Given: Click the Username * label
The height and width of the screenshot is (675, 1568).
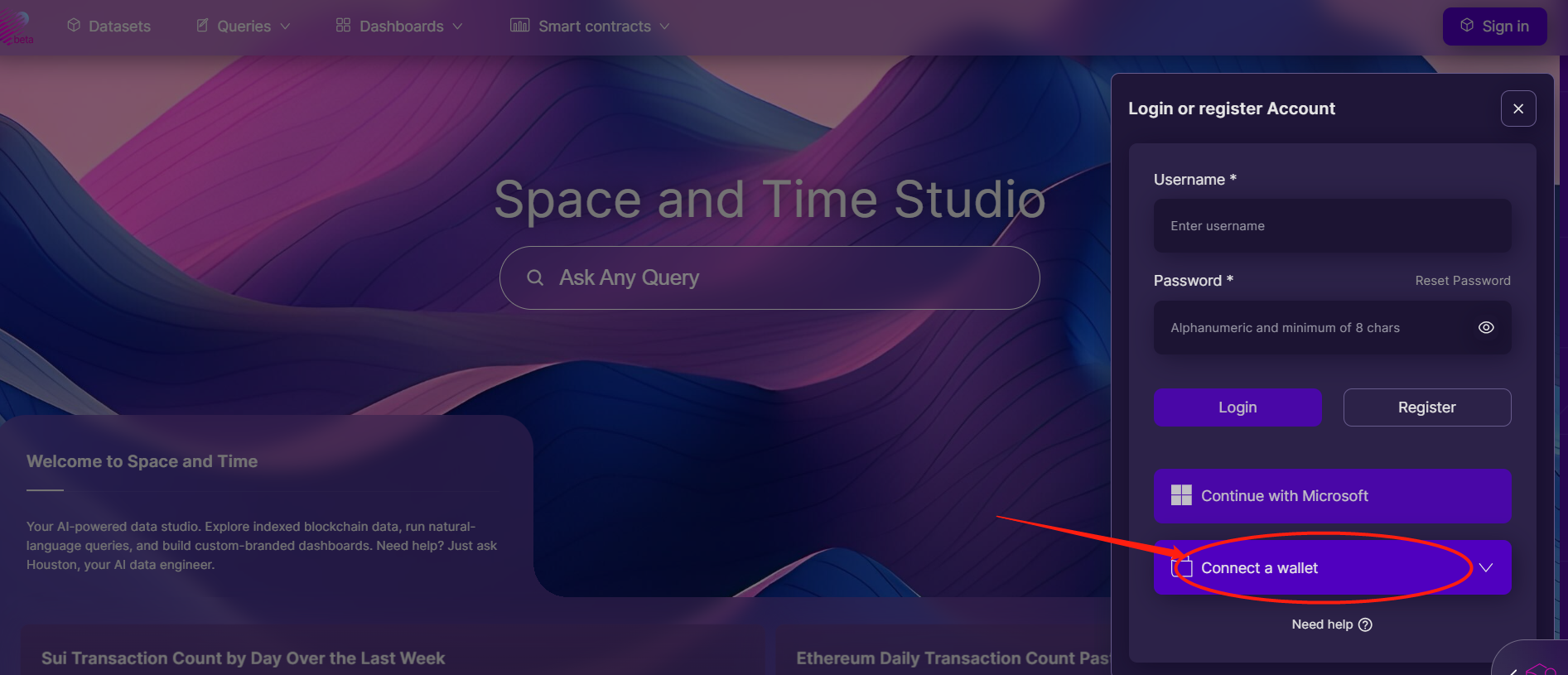Looking at the screenshot, I should tap(1194, 180).
